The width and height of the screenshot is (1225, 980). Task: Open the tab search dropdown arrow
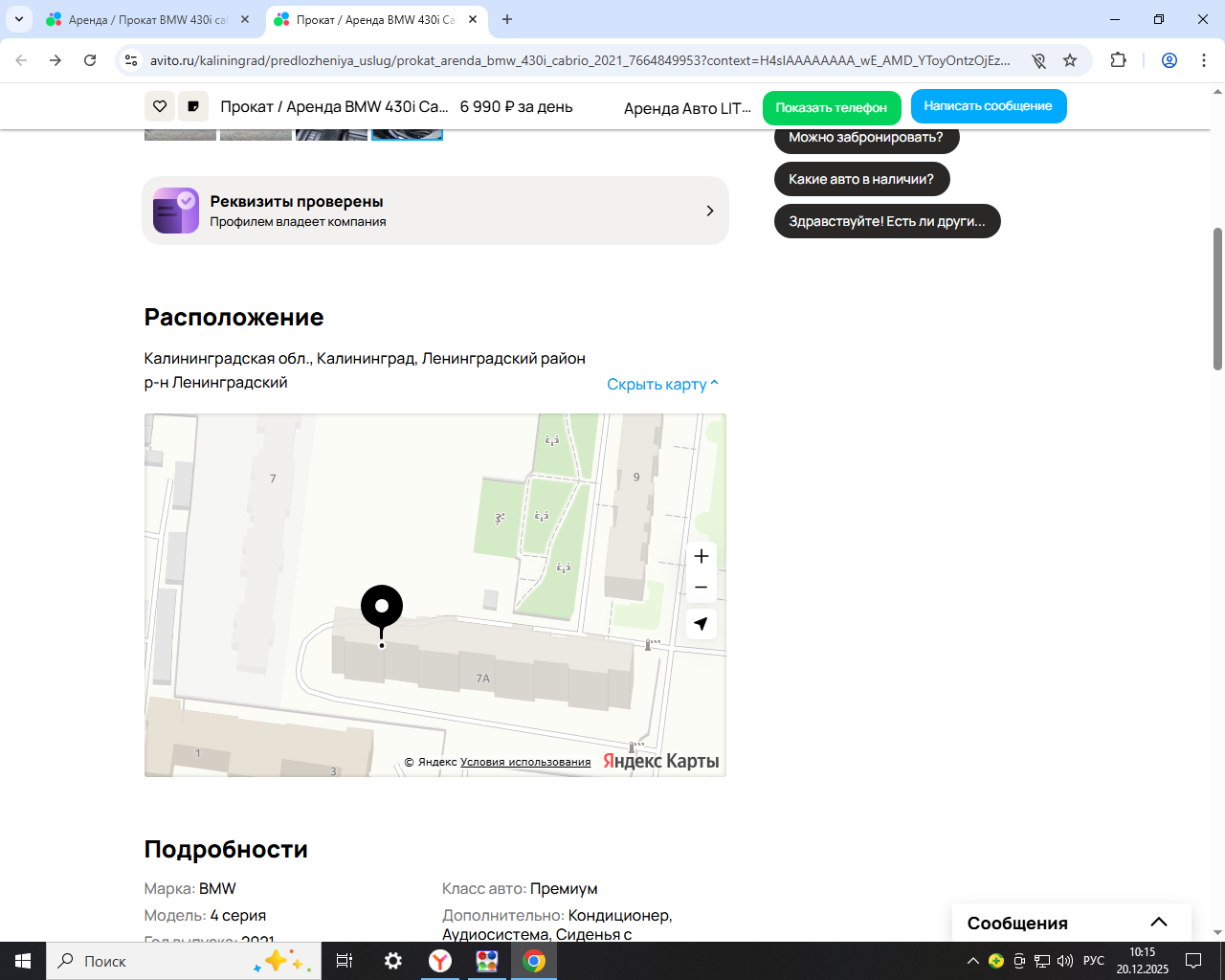click(x=18, y=19)
